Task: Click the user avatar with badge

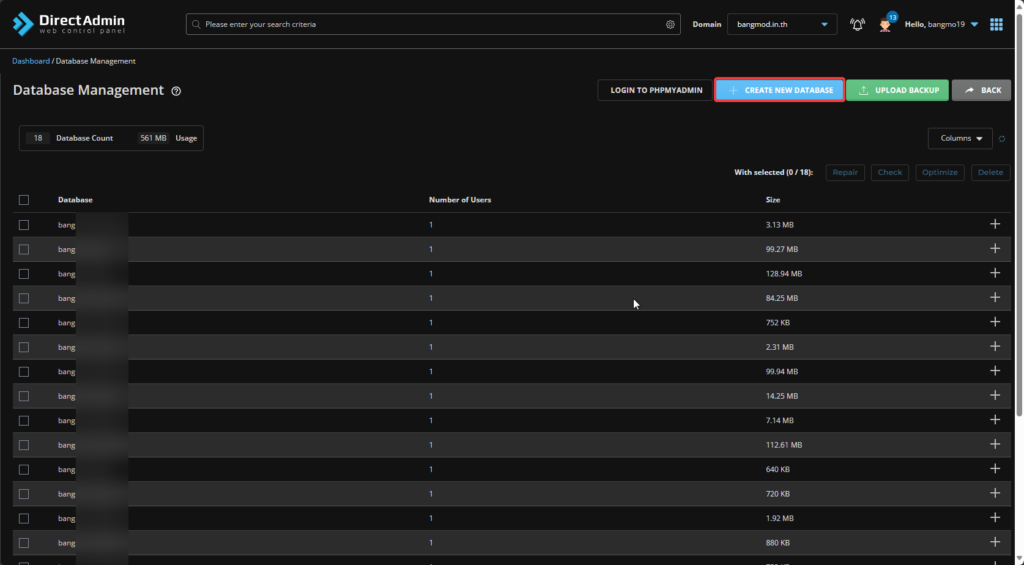Action: coord(885,24)
